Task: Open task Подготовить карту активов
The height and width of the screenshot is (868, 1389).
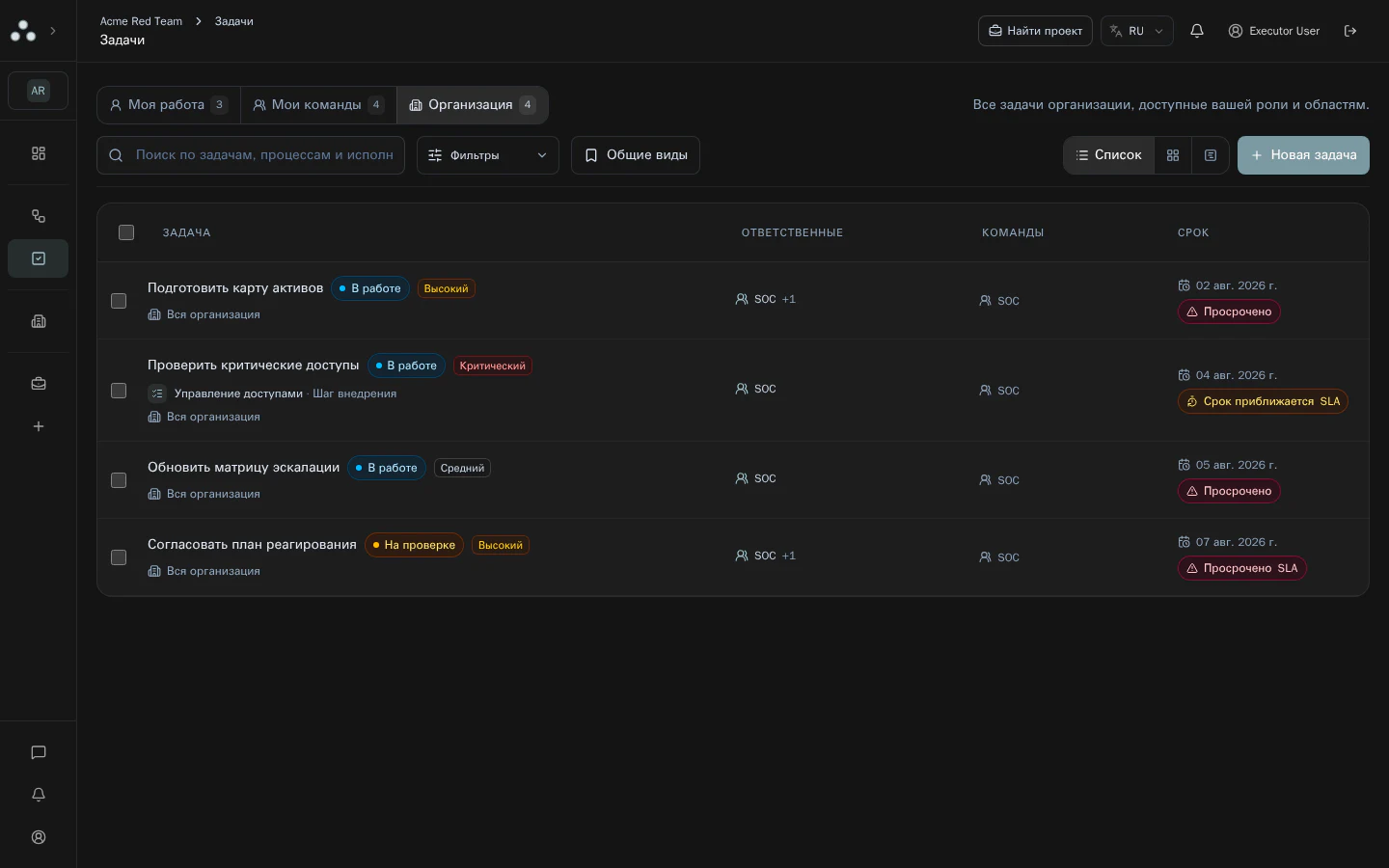Action: [x=235, y=288]
